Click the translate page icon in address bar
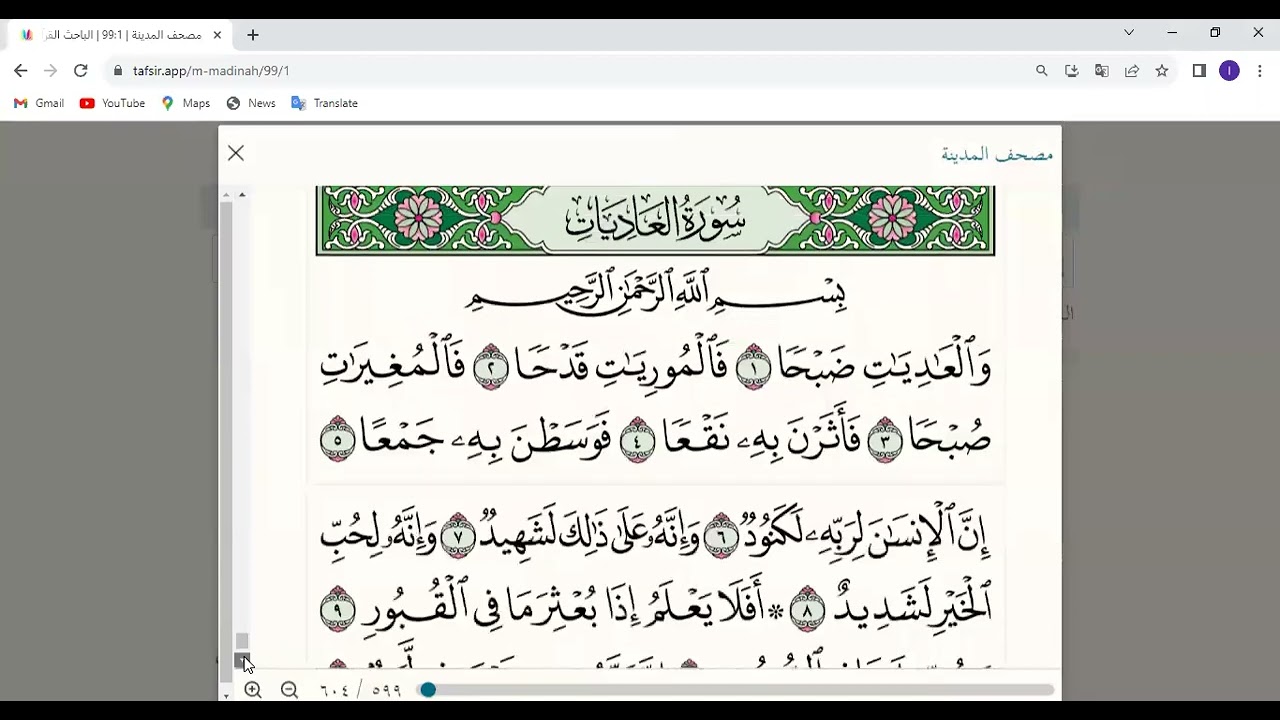 click(x=1102, y=71)
